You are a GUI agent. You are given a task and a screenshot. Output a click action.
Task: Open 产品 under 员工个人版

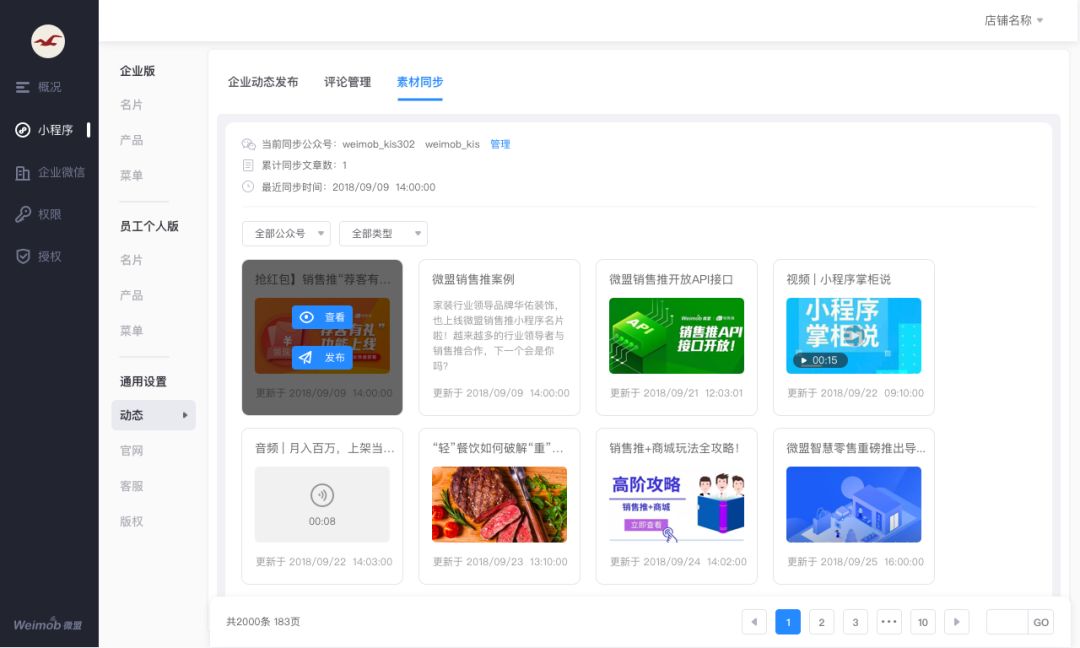point(132,295)
